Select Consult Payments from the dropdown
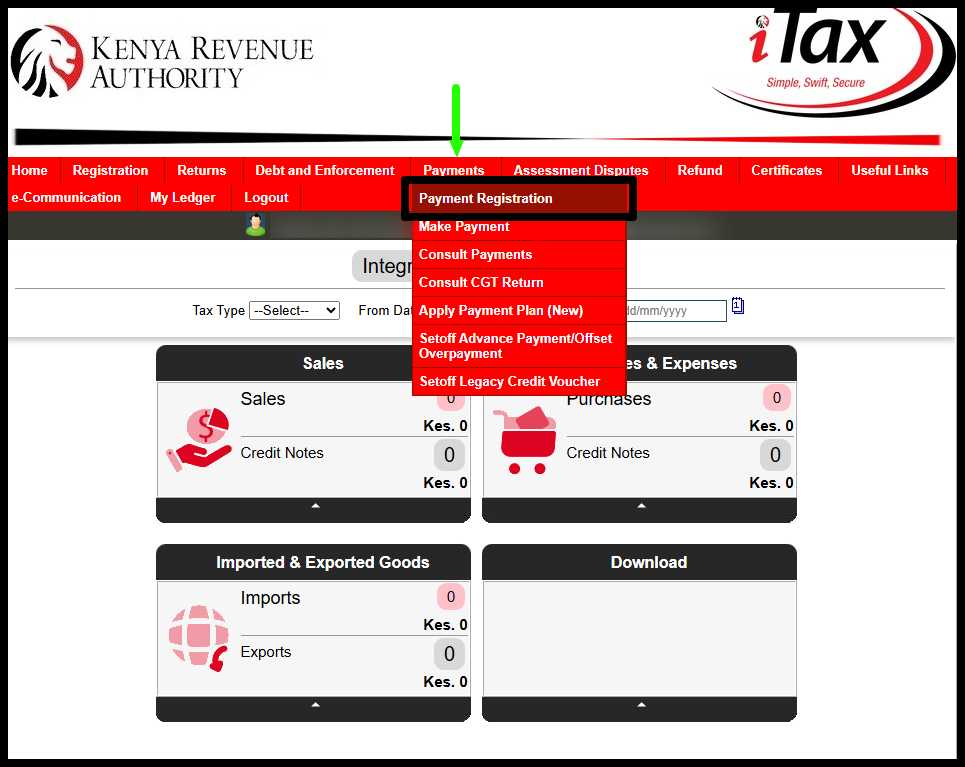The width and height of the screenshot is (965, 767). pyautogui.click(x=519, y=254)
